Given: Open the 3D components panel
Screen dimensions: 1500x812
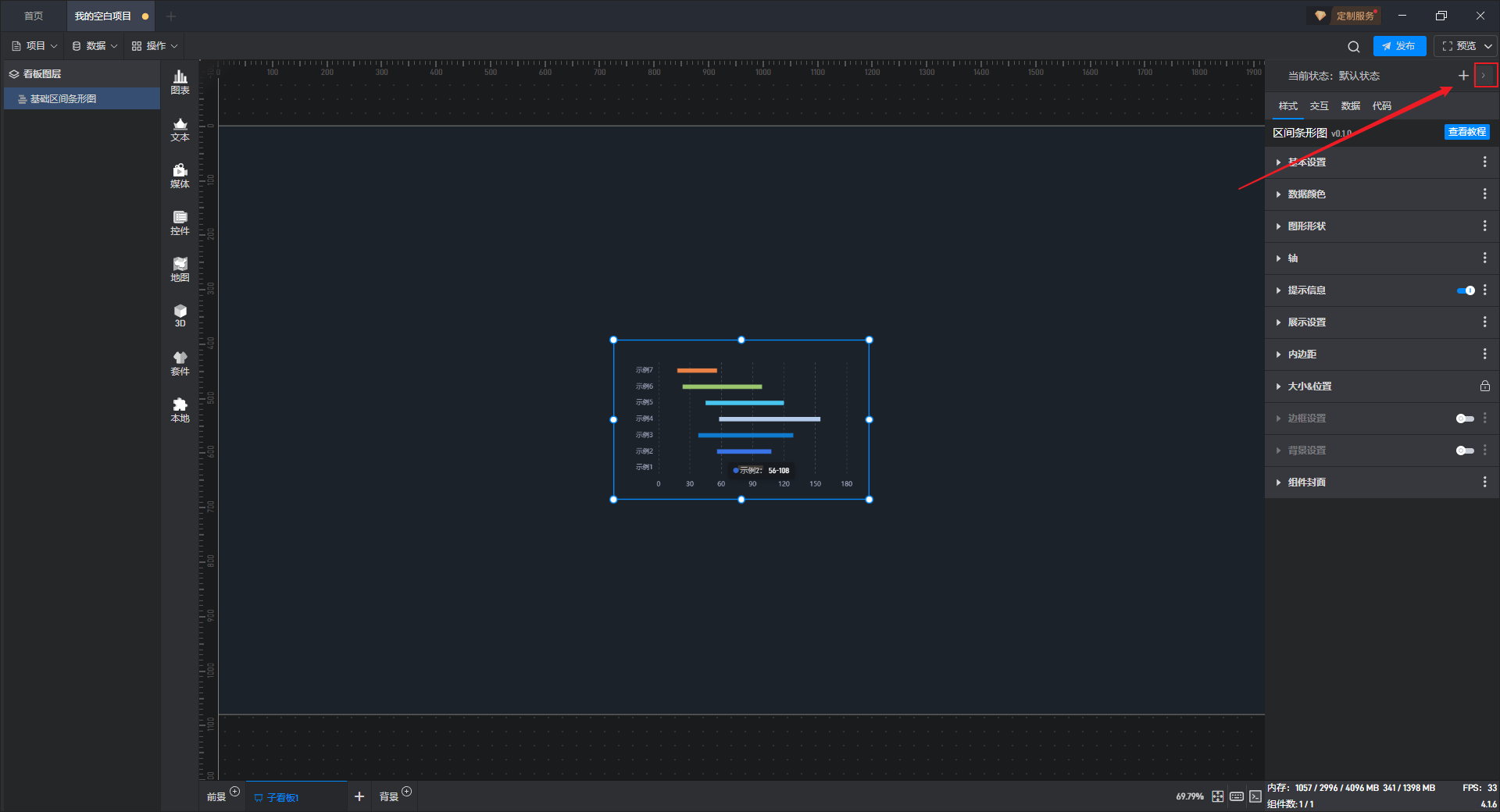Looking at the screenshot, I should click(x=180, y=315).
